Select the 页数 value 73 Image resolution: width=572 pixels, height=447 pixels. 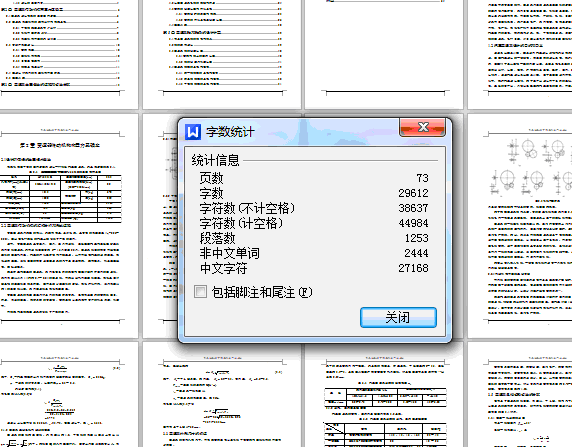[x=422, y=178]
